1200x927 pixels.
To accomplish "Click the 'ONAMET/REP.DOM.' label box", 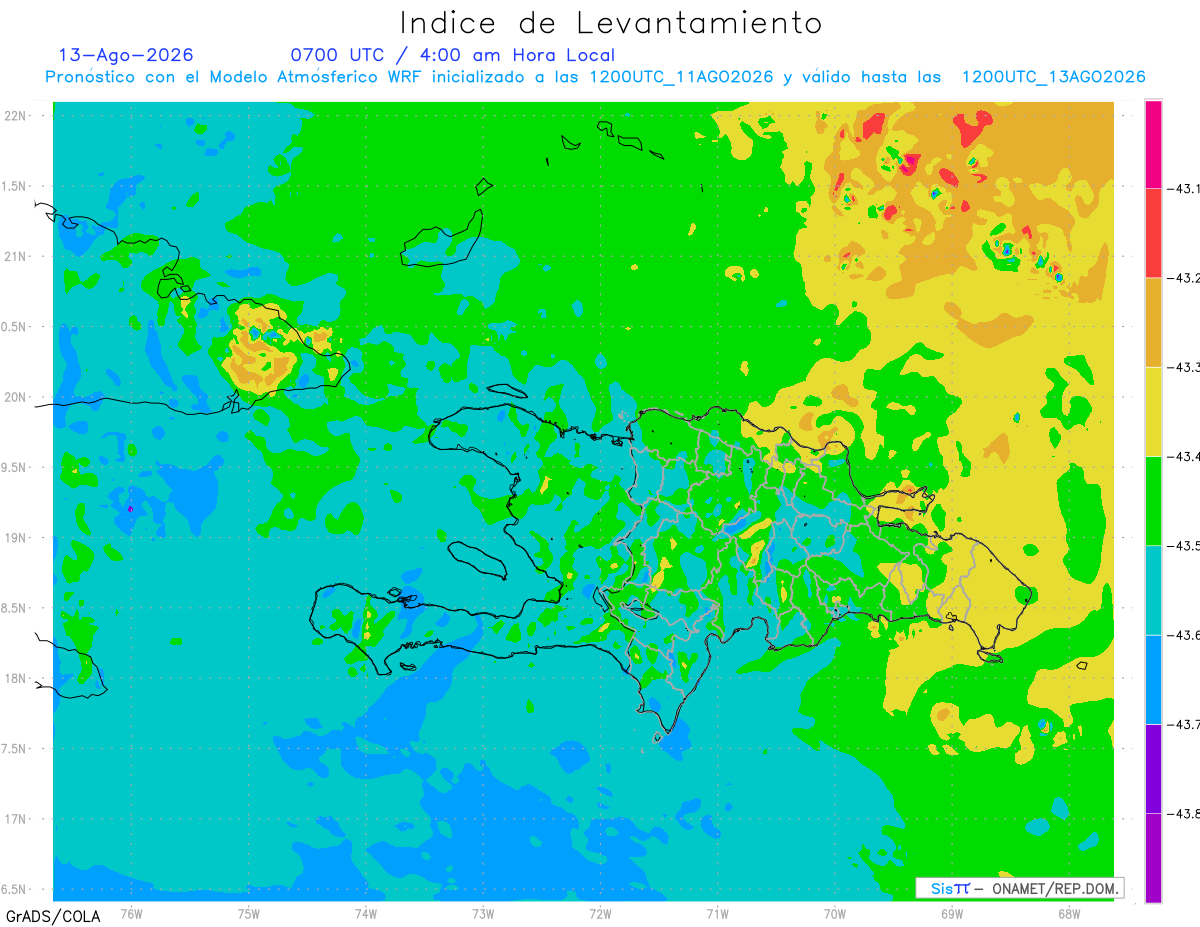I will pyautogui.click(x=1019, y=888).
